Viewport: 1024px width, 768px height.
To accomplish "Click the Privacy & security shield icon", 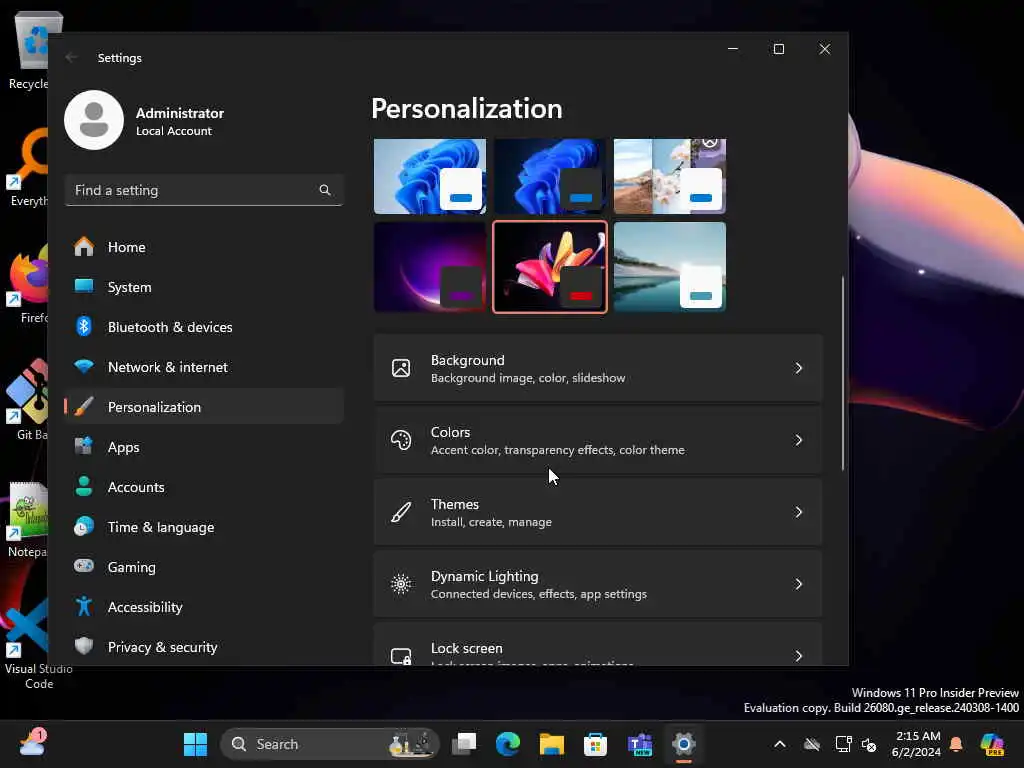I will point(84,646).
